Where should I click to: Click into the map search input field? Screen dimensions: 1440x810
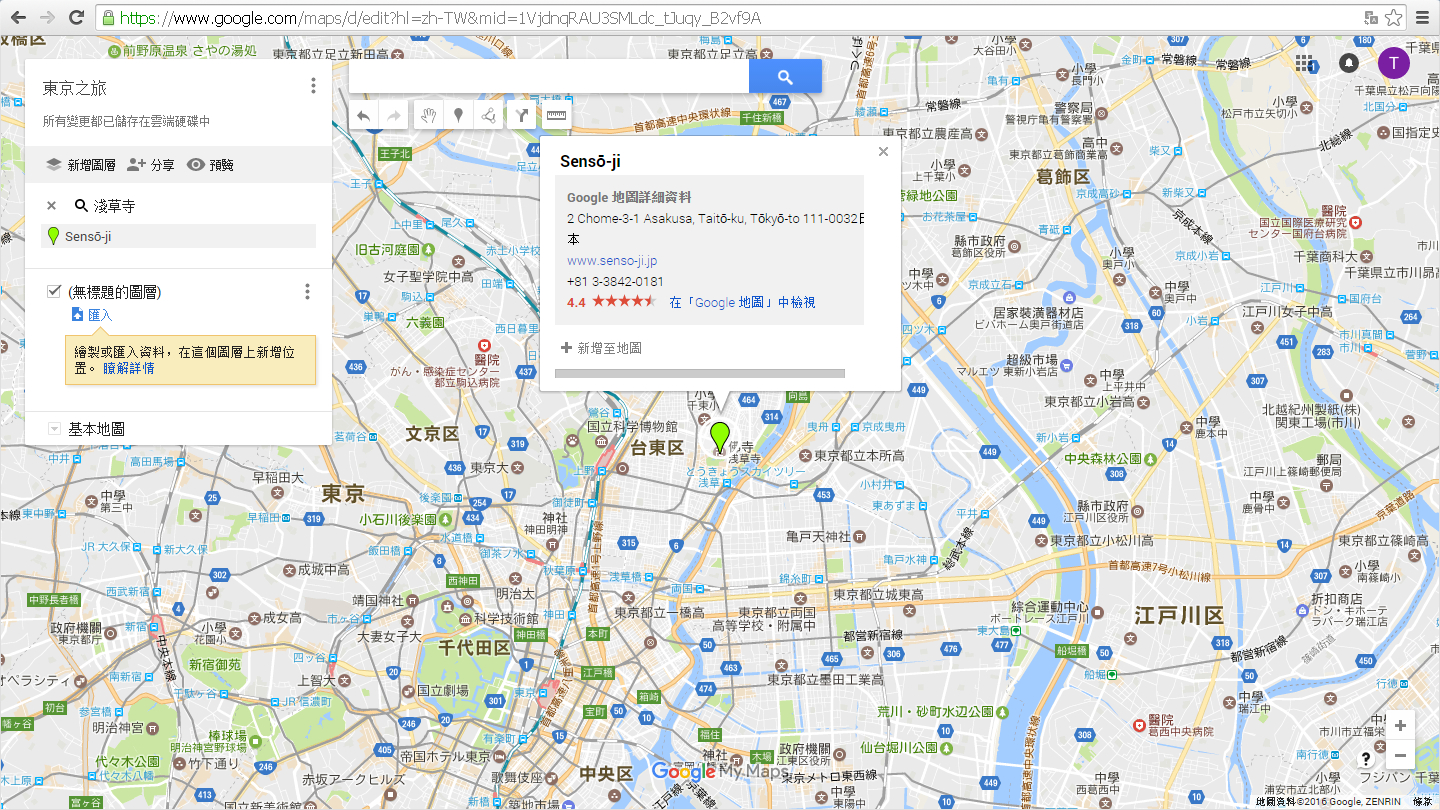(549, 76)
